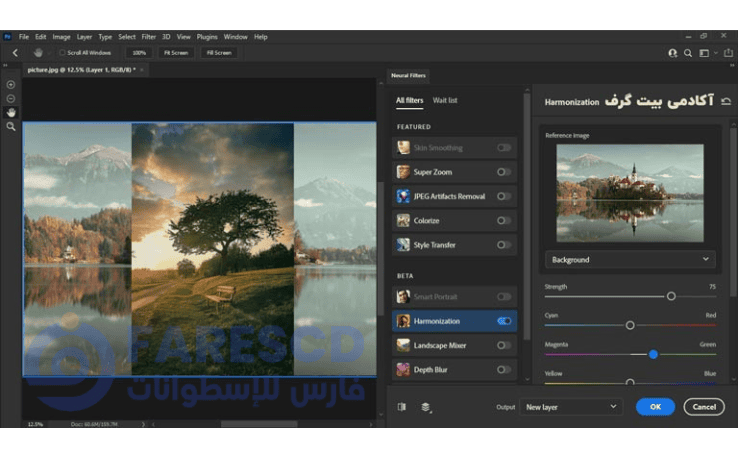This screenshot has height=458, width=738.
Task: Expand the workspace switcher dropdown arrow
Action: pyautogui.click(x=716, y=53)
